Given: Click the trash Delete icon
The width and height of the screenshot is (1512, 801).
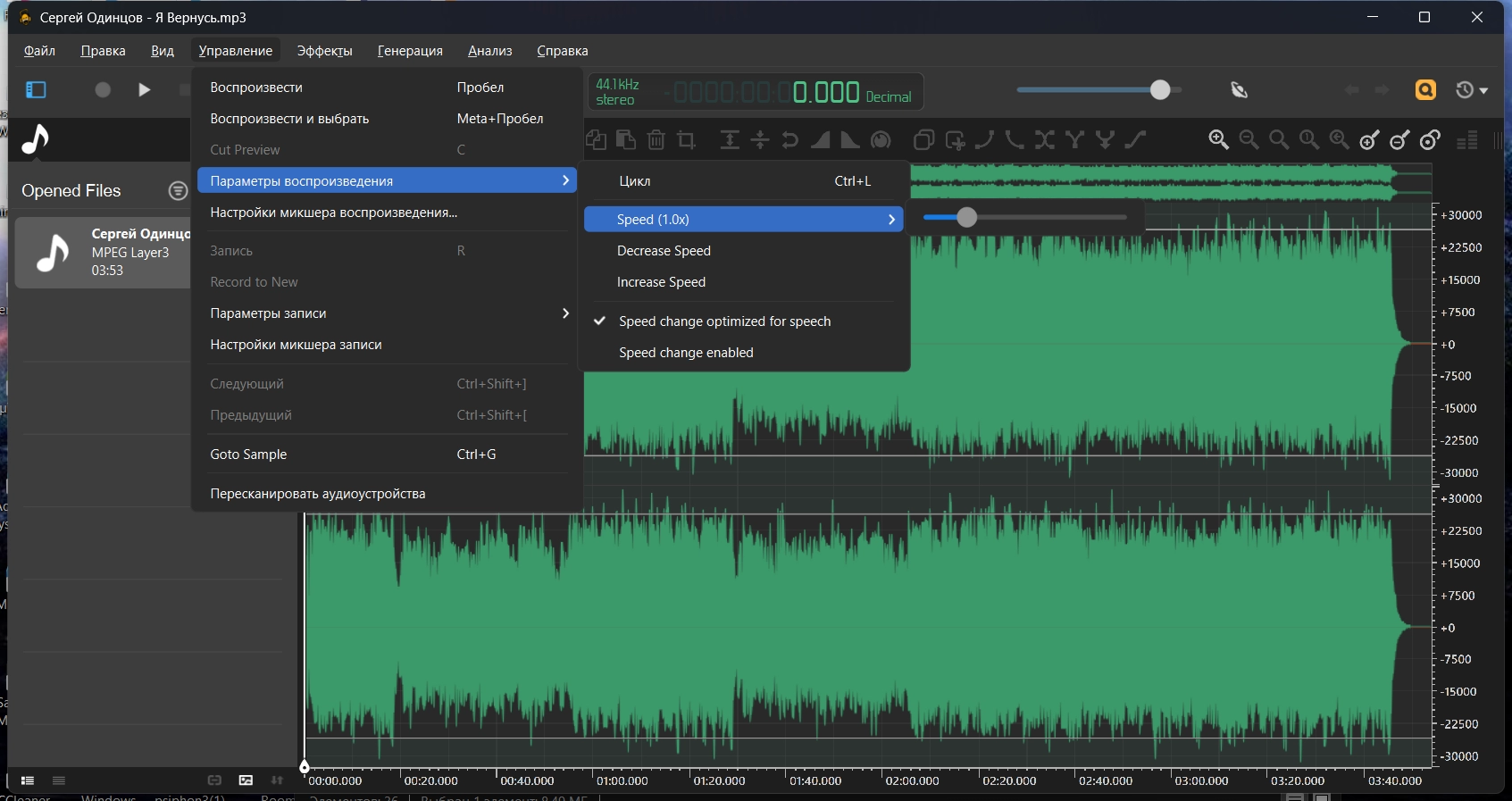Looking at the screenshot, I should [656, 139].
